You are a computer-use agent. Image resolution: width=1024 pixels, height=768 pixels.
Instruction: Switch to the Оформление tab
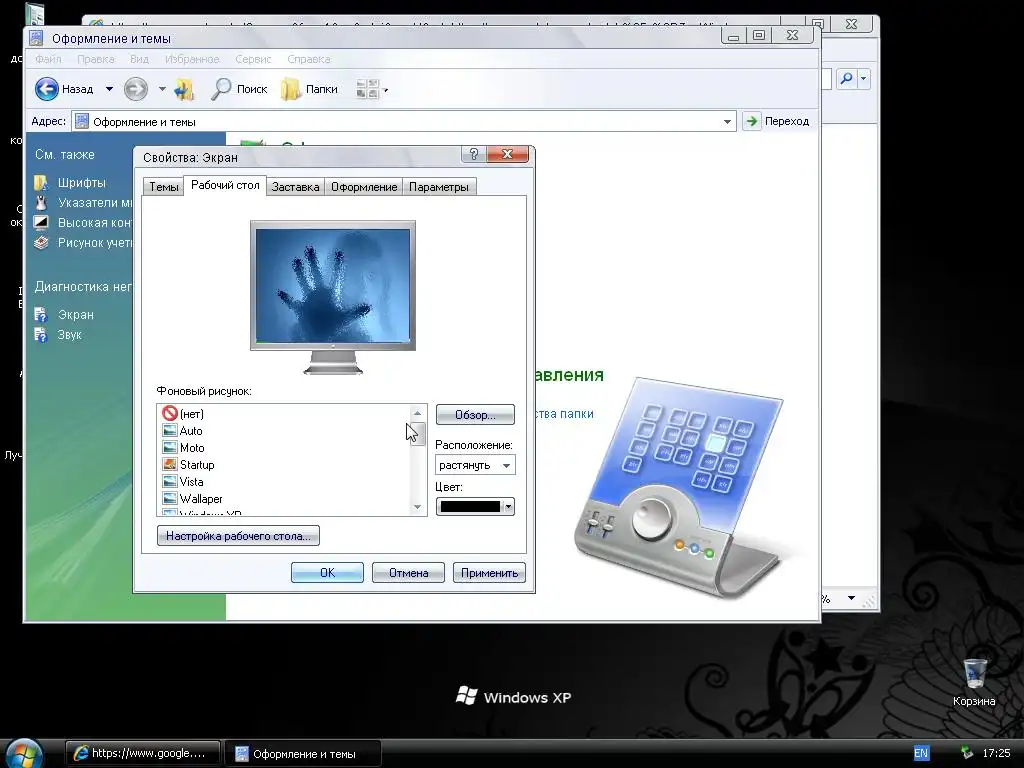click(364, 187)
